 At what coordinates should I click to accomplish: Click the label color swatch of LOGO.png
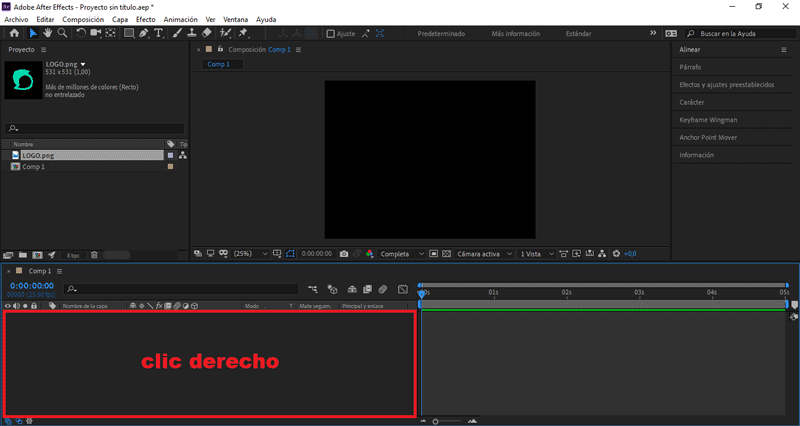(x=171, y=156)
